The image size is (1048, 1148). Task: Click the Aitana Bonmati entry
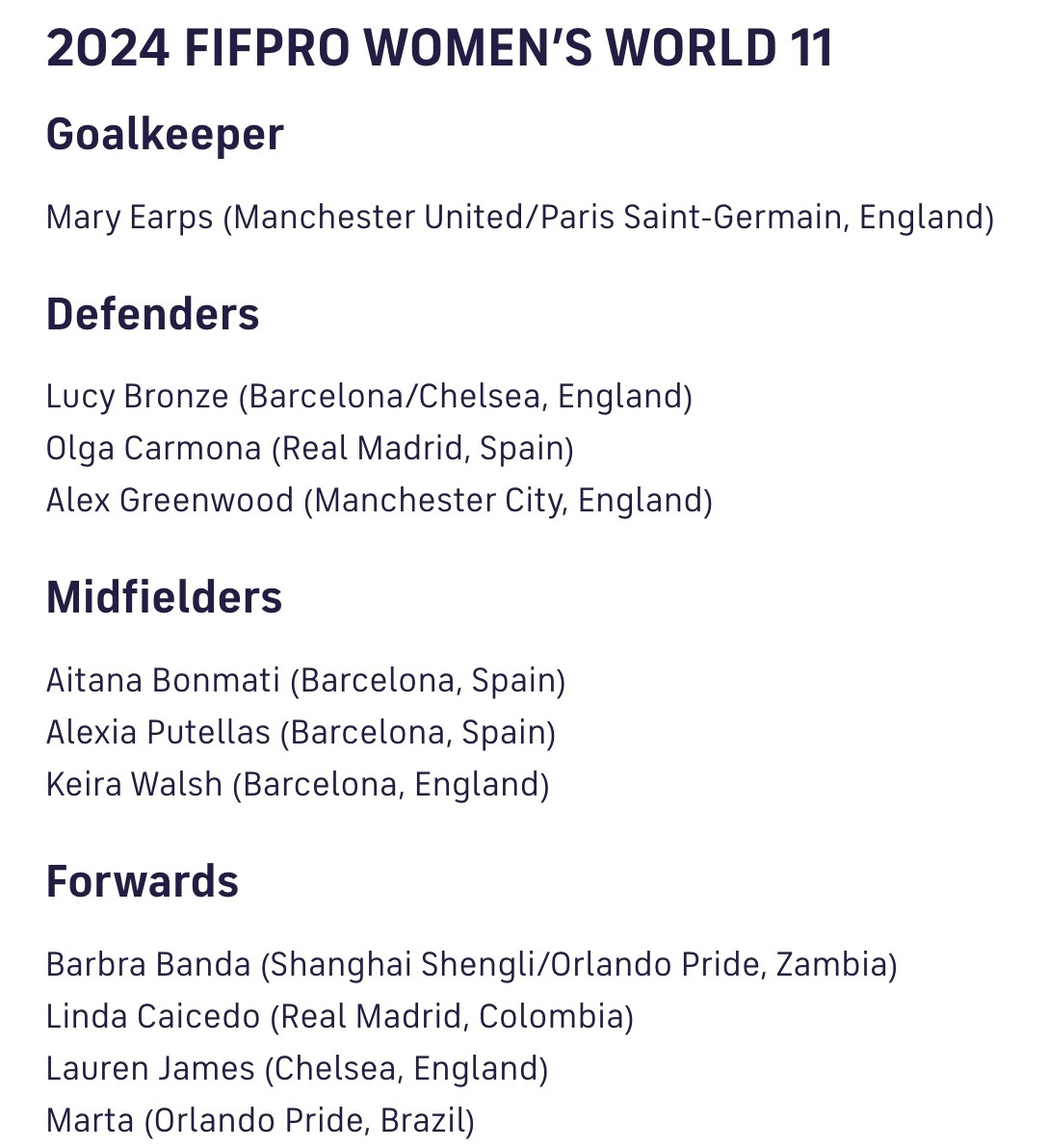[306, 680]
